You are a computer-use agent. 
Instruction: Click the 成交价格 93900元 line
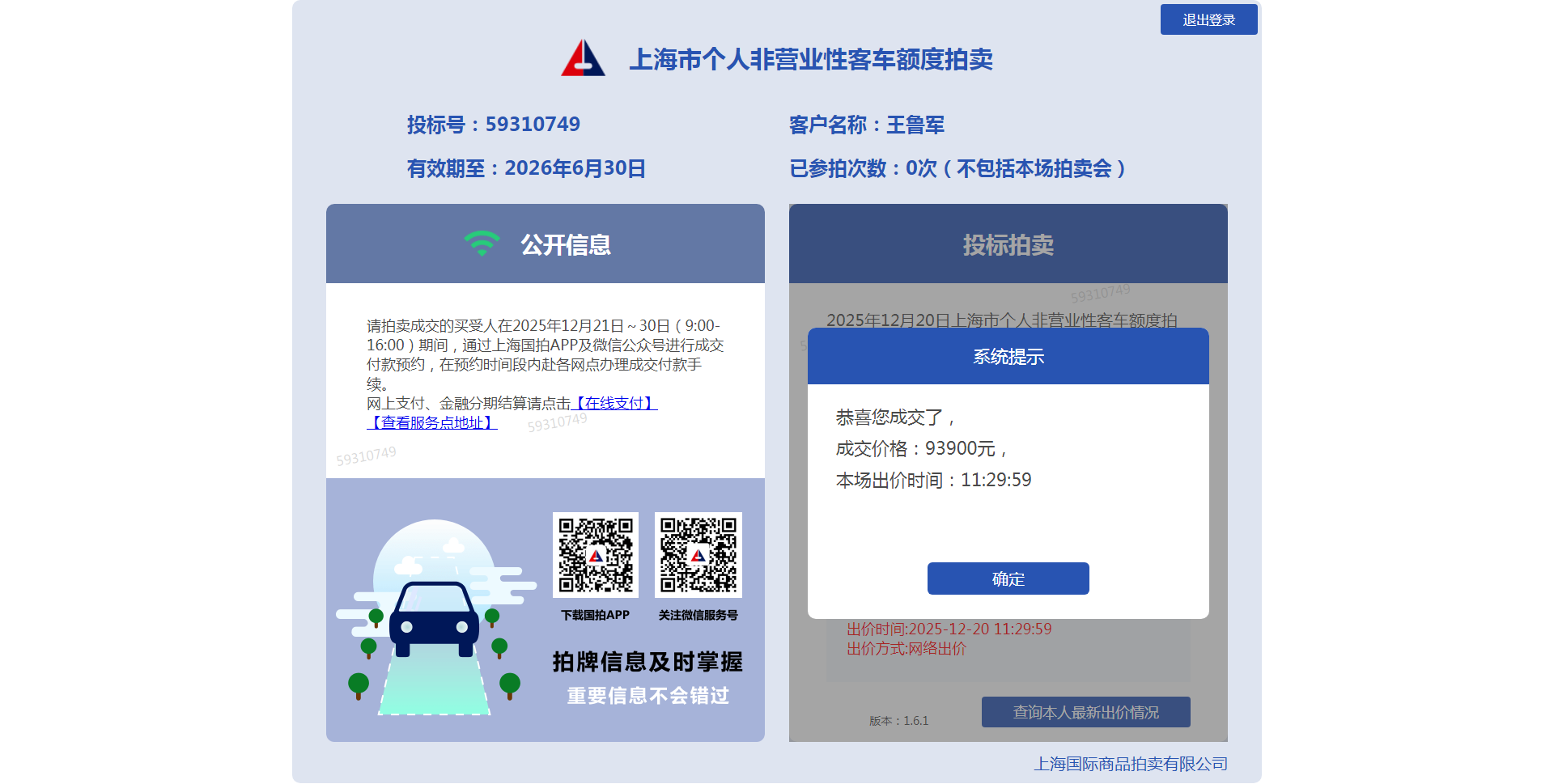pos(921,448)
